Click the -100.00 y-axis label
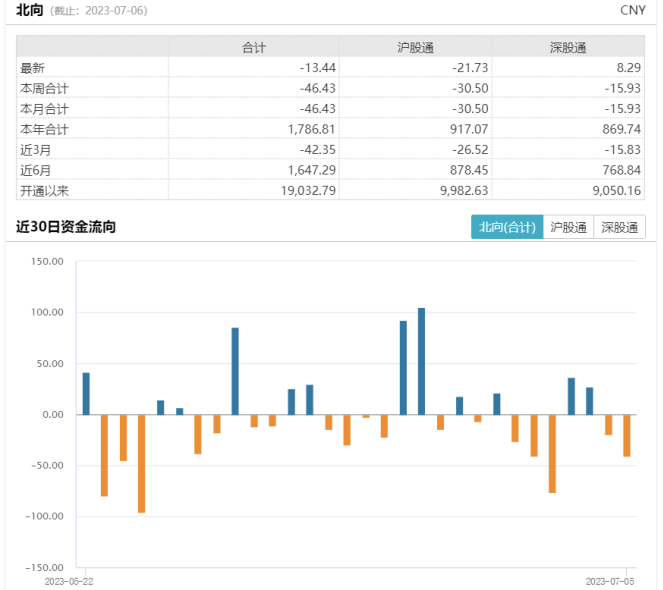Image resolution: width=663 pixels, height=590 pixels. 44,516
